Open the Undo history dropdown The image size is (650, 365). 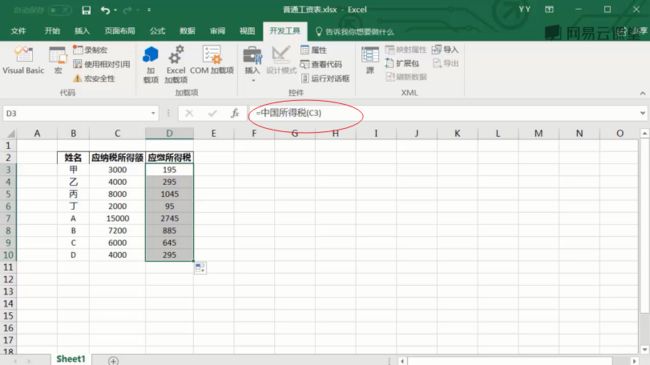tap(115, 10)
